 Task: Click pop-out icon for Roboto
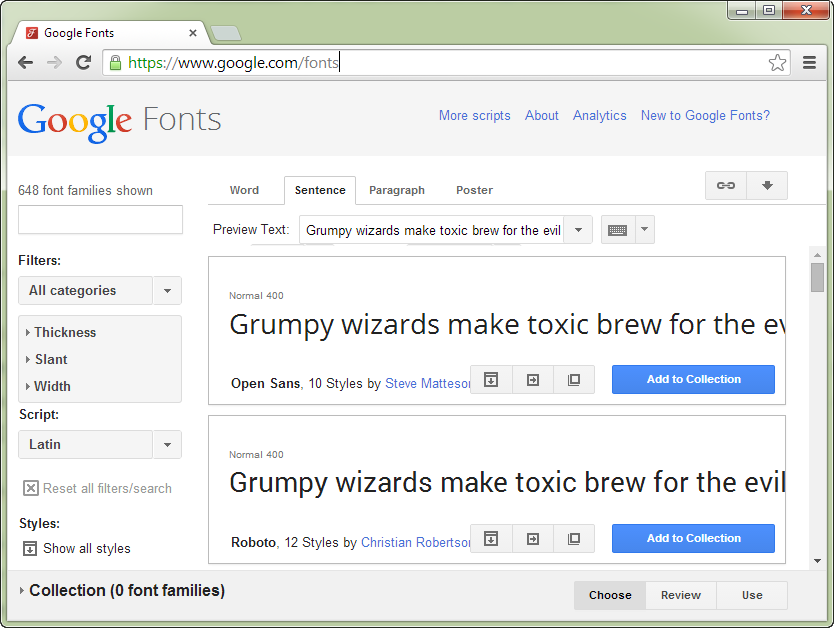click(574, 539)
